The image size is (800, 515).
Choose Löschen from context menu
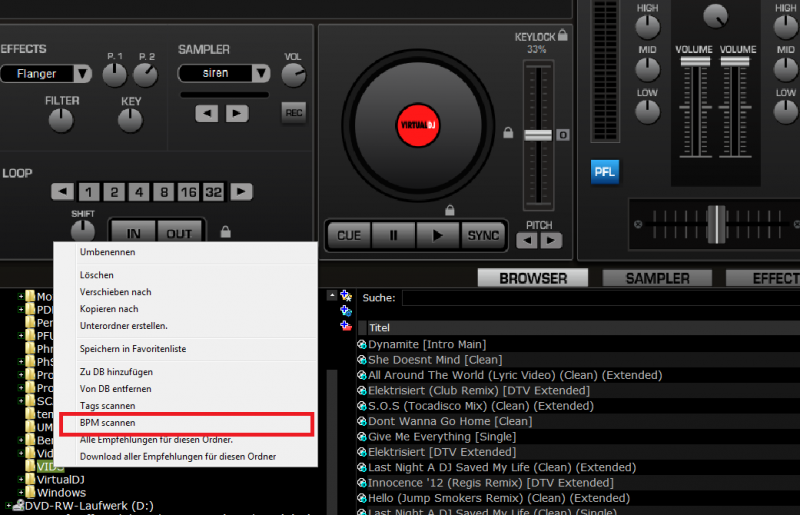[x=188, y=275]
